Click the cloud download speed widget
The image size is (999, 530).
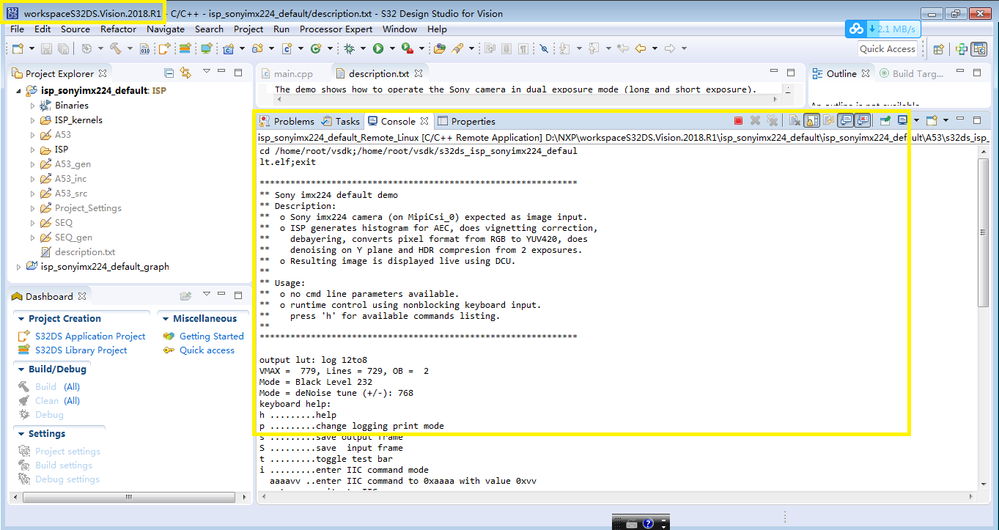point(882,29)
